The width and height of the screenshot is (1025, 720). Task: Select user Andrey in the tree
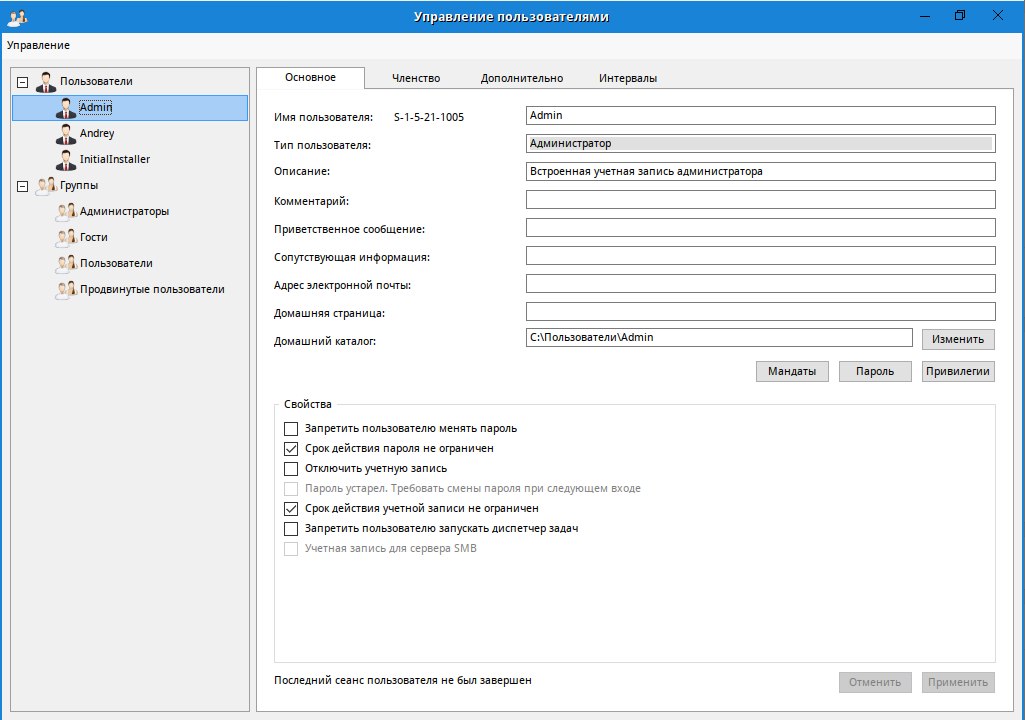(97, 133)
